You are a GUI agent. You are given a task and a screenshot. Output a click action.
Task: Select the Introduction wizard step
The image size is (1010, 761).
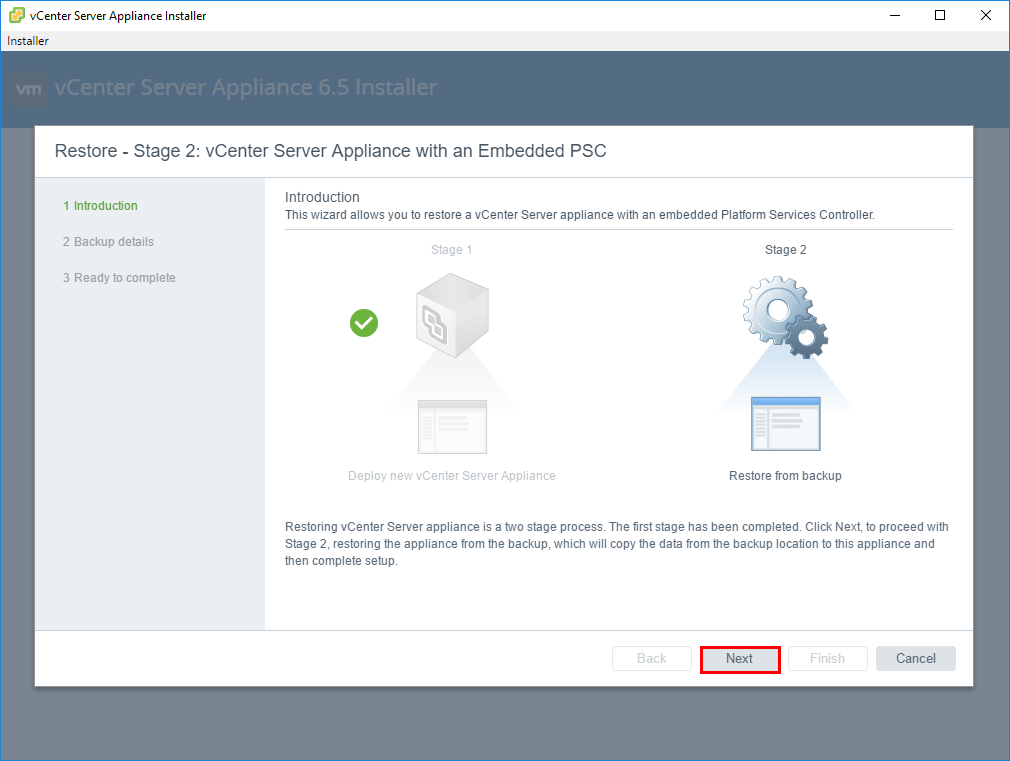[100, 206]
